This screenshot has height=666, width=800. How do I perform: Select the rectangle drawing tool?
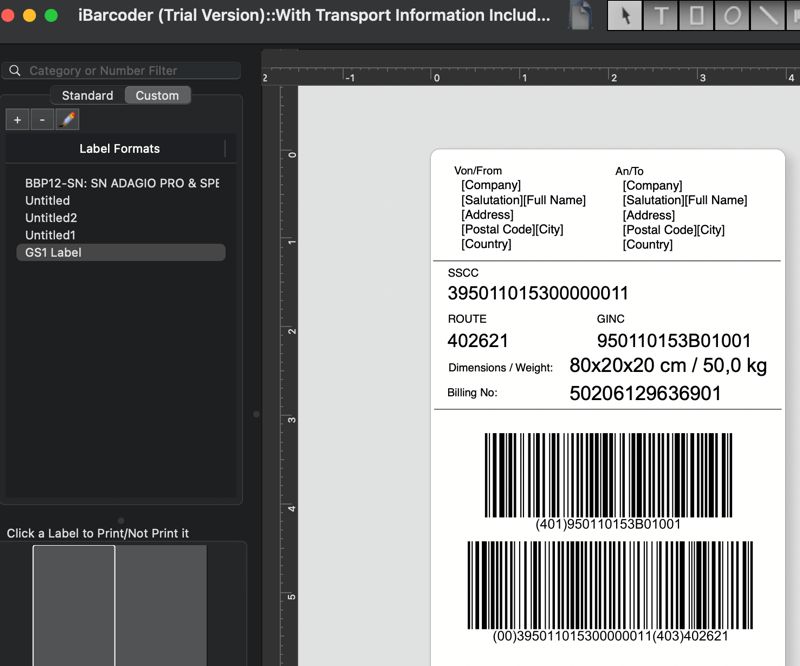694,16
